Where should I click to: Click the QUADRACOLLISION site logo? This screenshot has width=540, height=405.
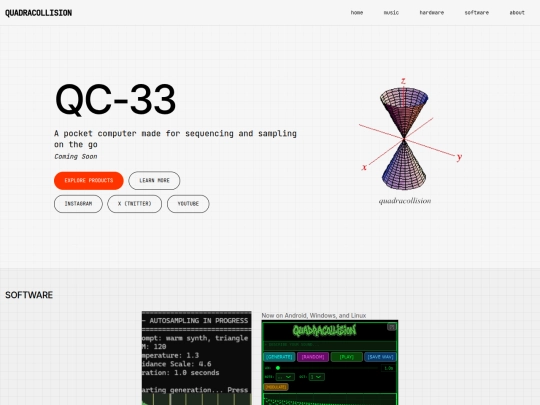pos(39,13)
